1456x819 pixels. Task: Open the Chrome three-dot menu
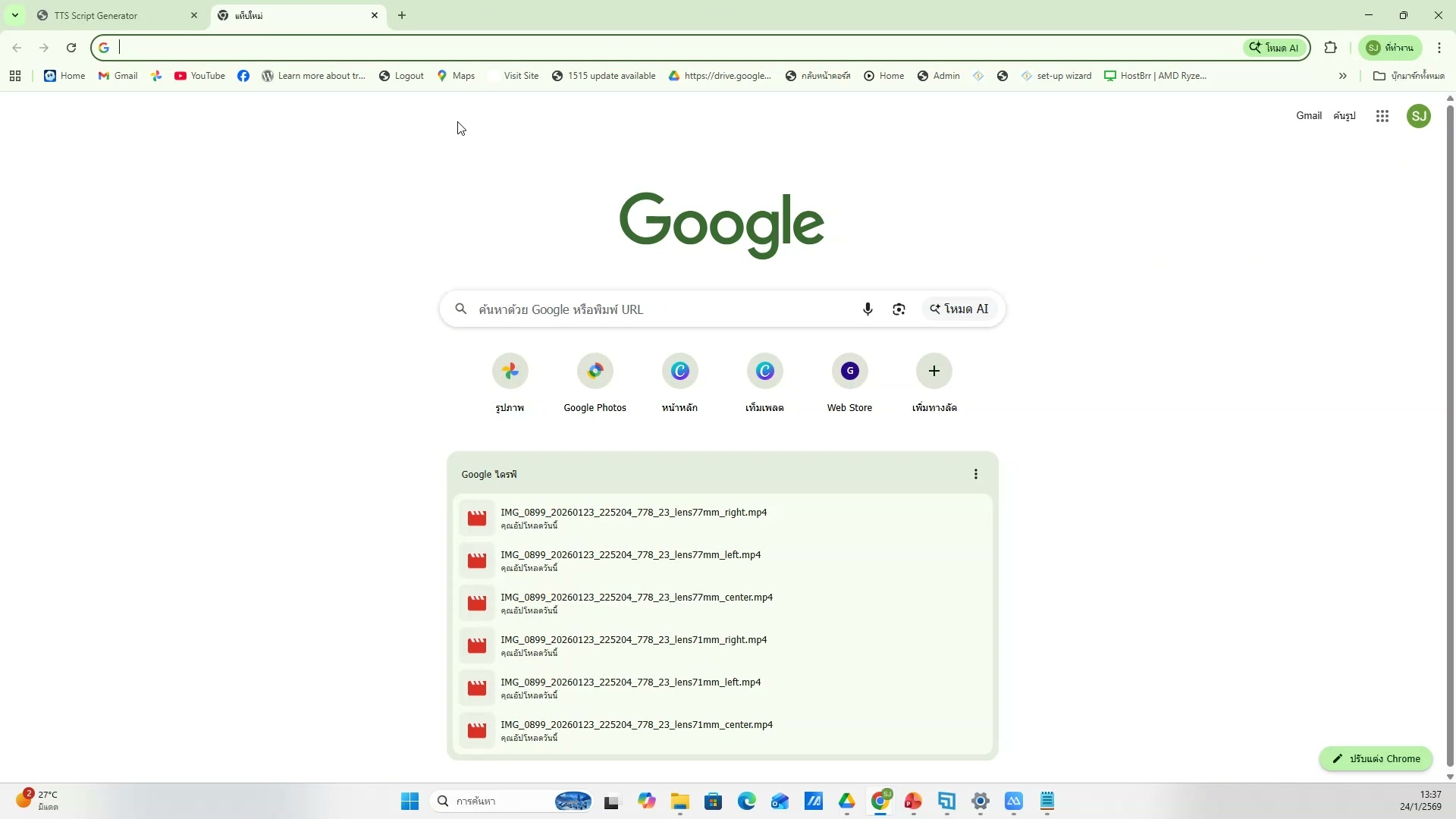(x=1439, y=48)
